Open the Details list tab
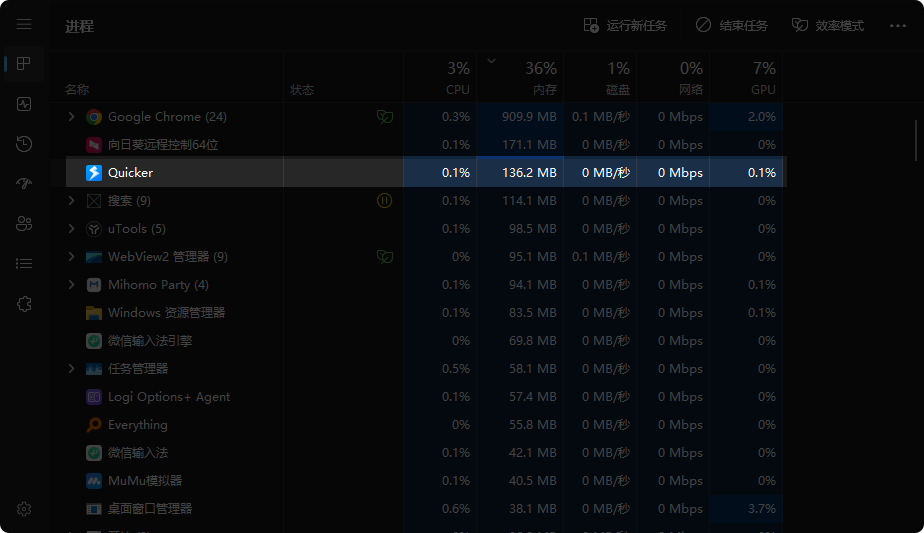This screenshot has height=533, width=924. 24,264
